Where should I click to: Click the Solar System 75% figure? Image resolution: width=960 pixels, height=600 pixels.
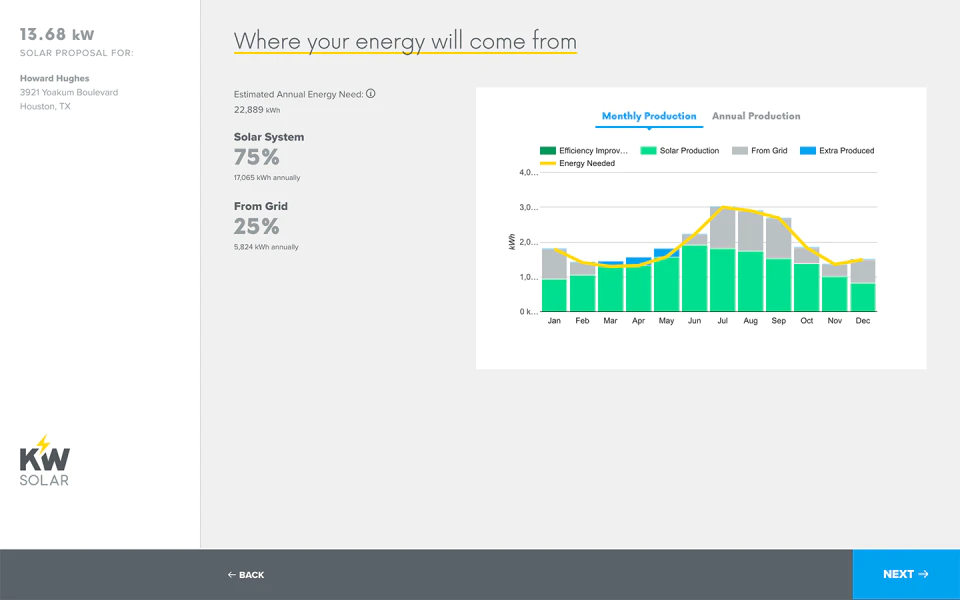(x=257, y=157)
